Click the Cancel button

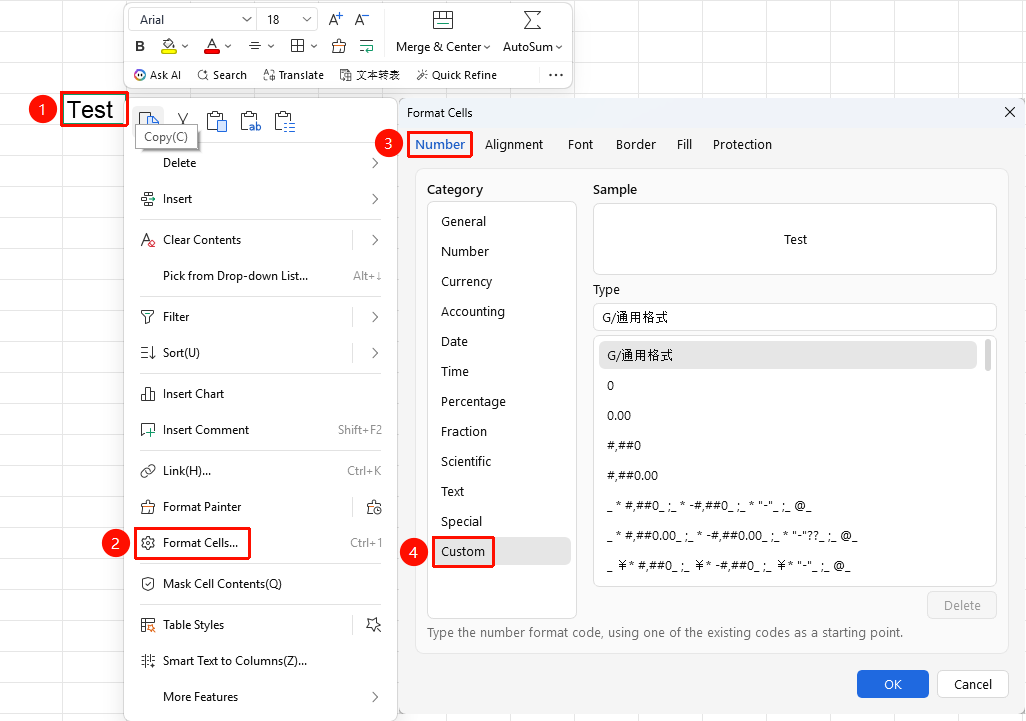pyautogui.click(x=972, y=684)
